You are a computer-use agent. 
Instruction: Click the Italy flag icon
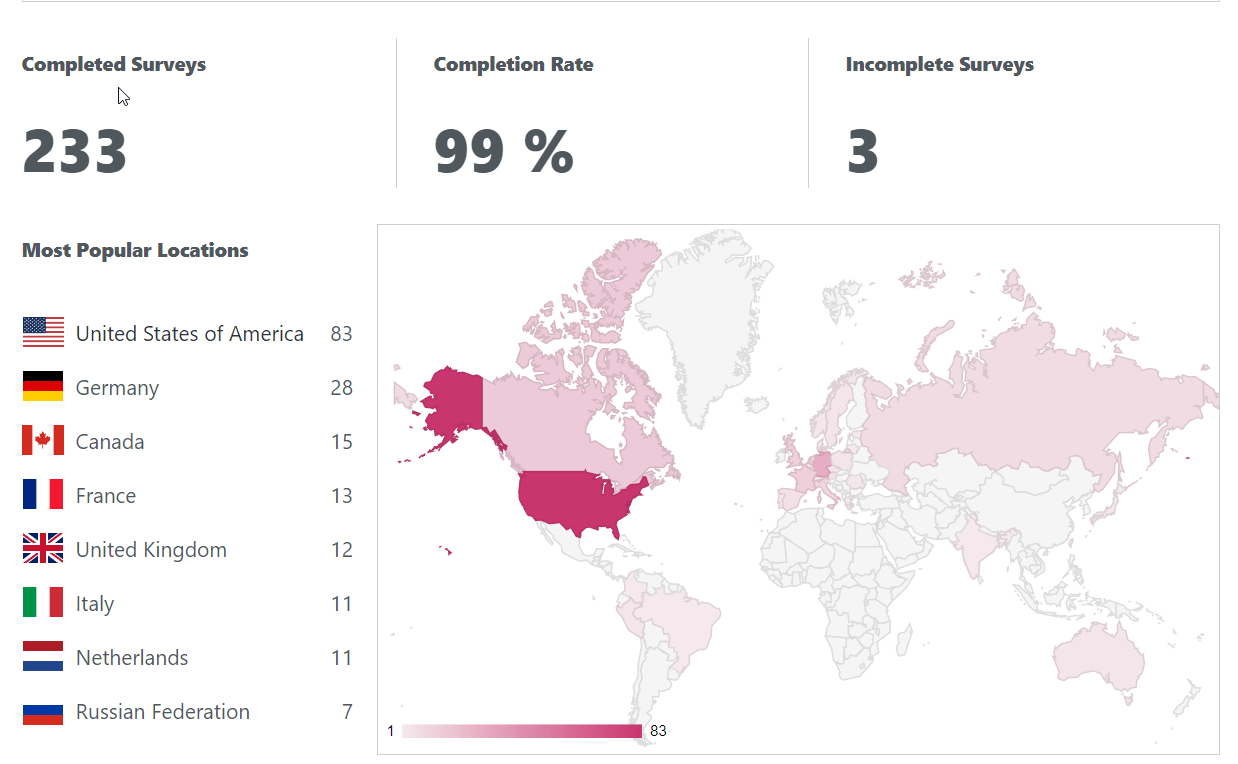(x=43, y=603)
